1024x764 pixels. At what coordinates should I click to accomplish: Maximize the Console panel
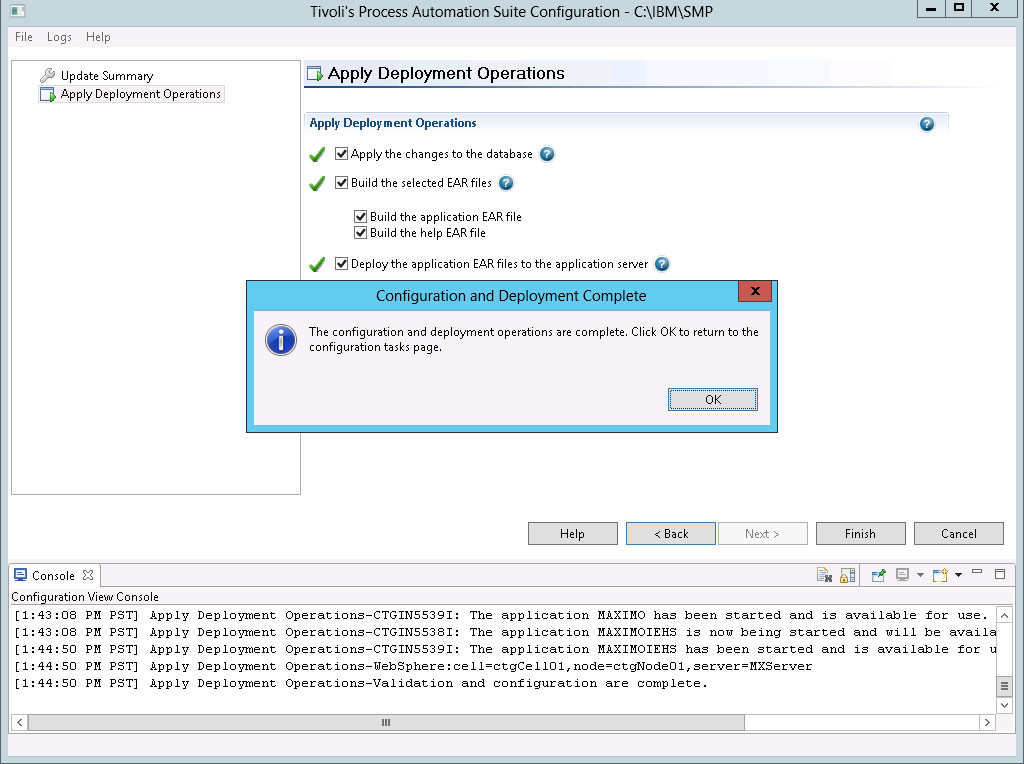(x=1000, y=574)
